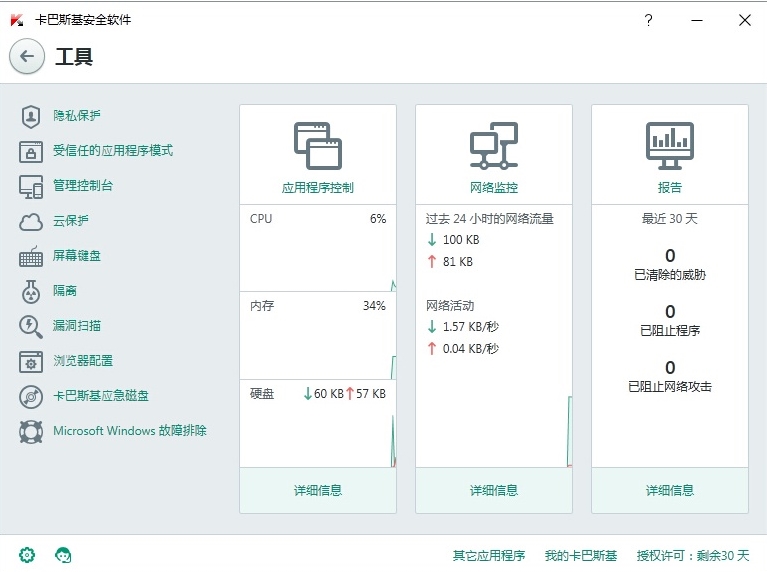Open help with the question mark
Screen dimensions: 767x572
coord(648,20)
